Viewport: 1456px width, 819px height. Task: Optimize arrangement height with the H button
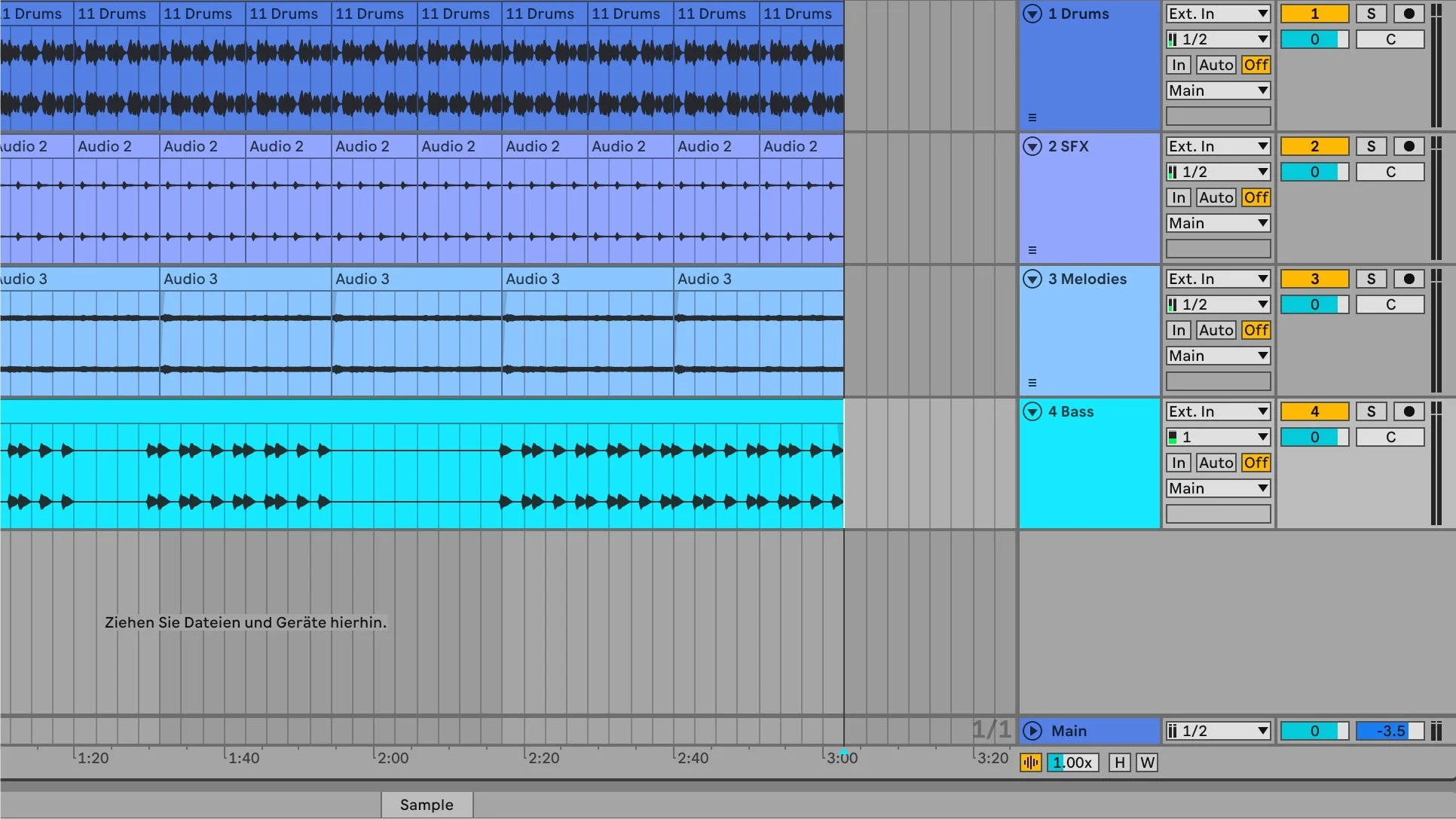pos(1120,762)
